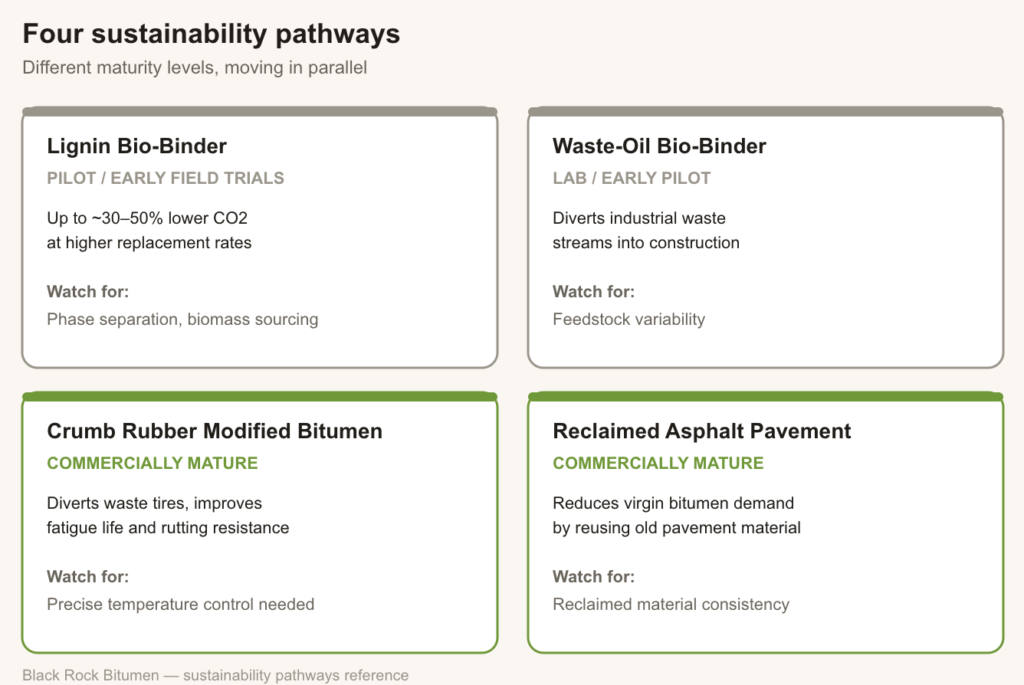
Task: Click the Four sustainability pathways heading
Action: [211, 34]
